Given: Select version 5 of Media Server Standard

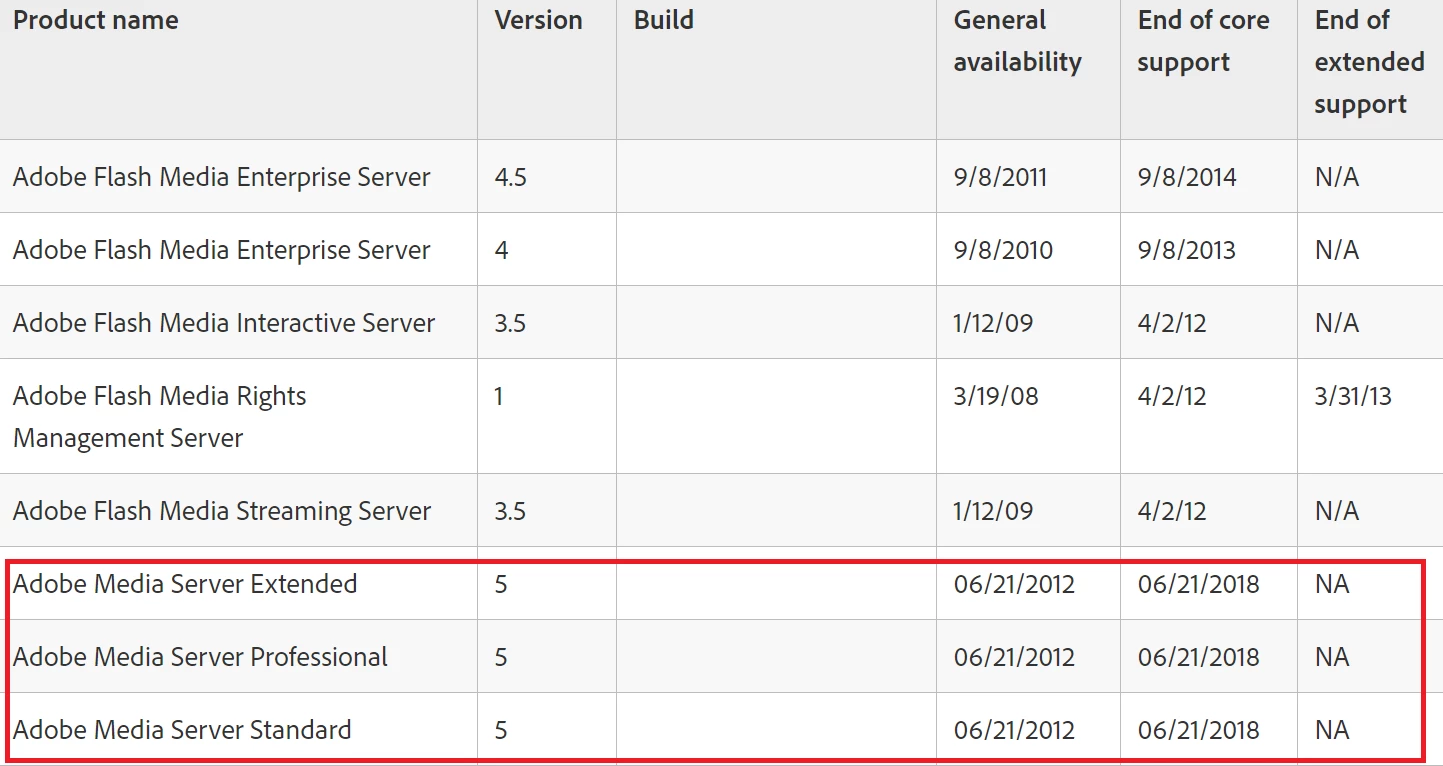Looking at the screenshot, I should (x=501, y=730).
